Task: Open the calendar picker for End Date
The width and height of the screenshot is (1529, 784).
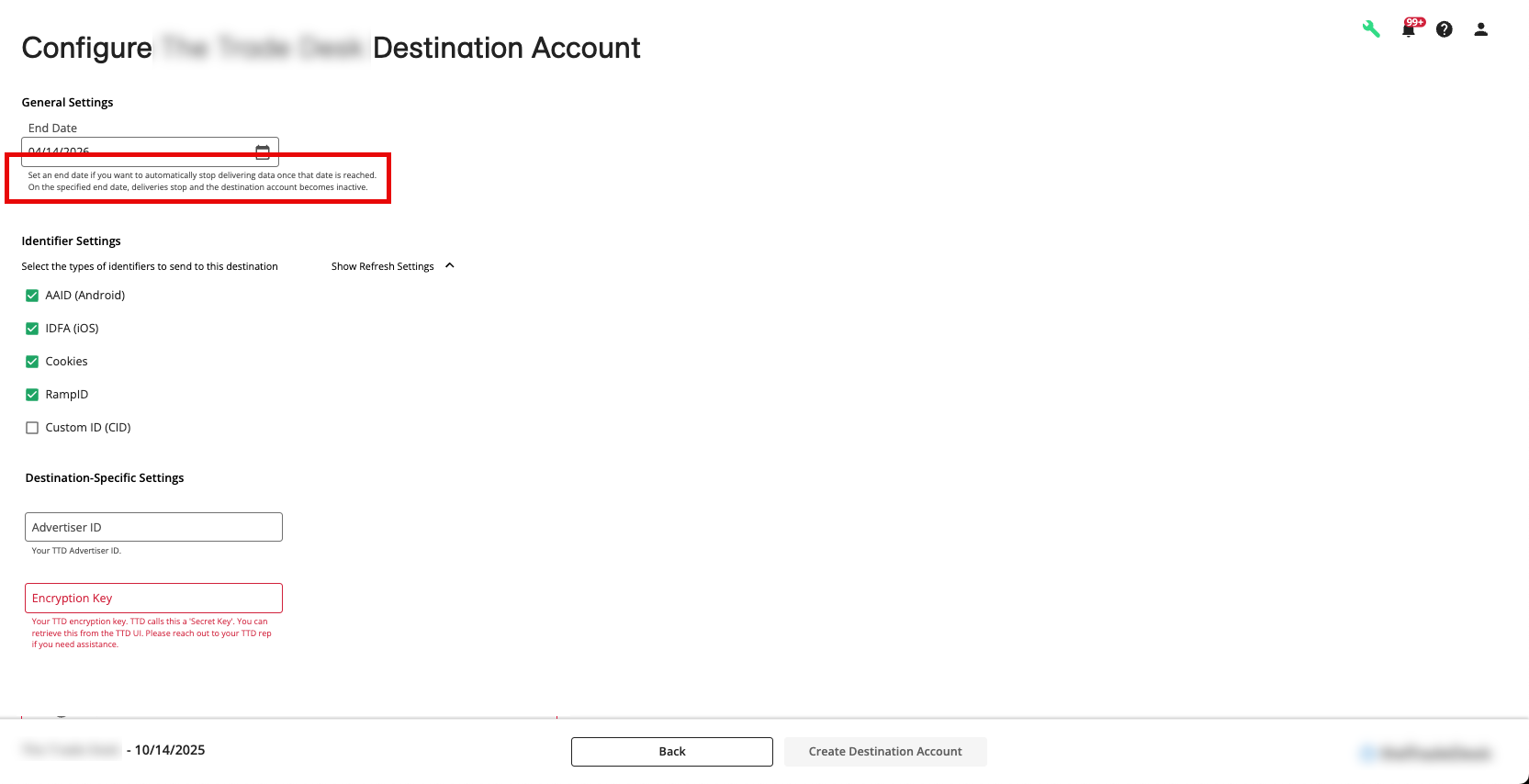Action: tap(263, 151)
